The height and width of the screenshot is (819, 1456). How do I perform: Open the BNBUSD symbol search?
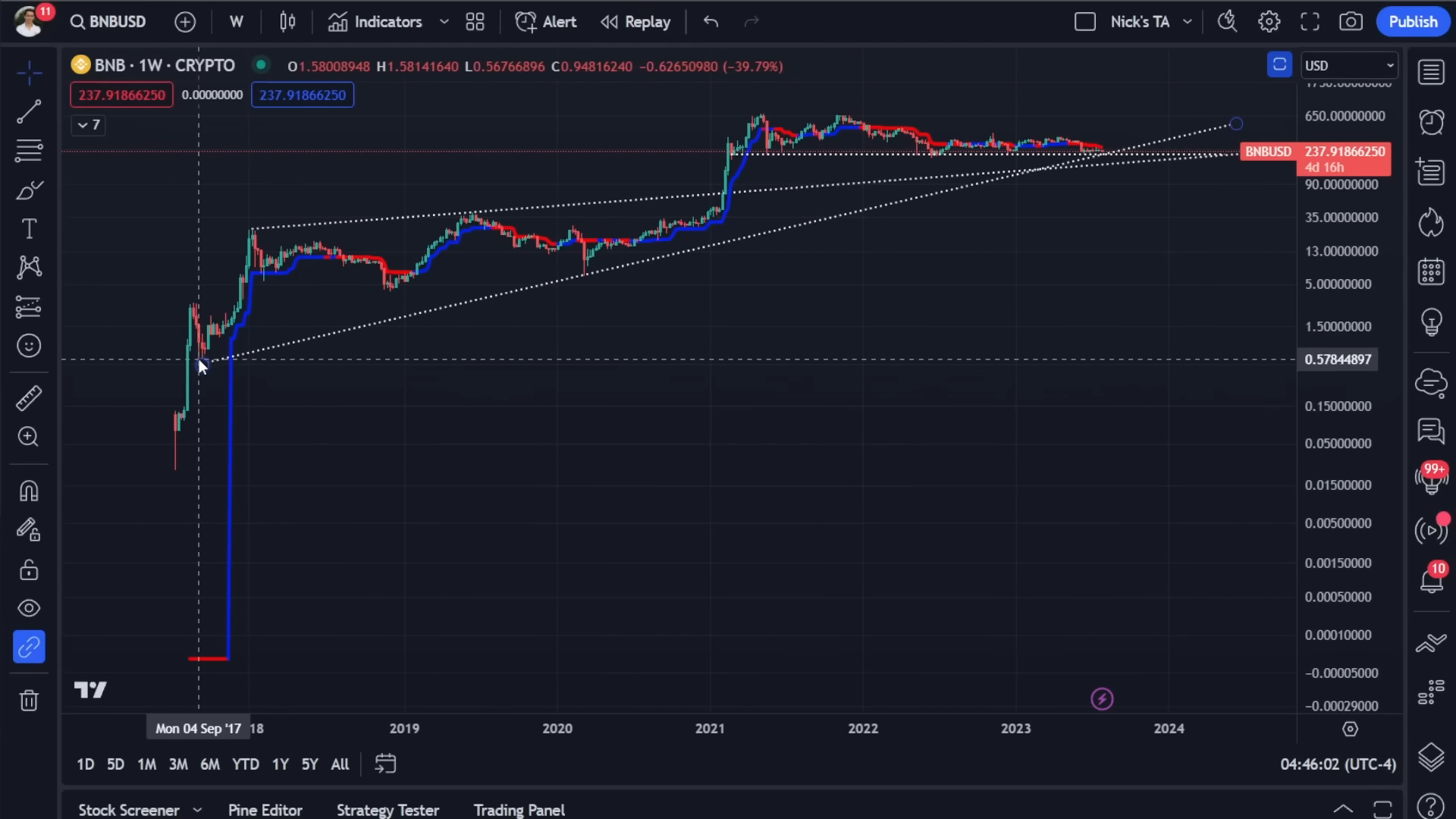click(108, 21)
